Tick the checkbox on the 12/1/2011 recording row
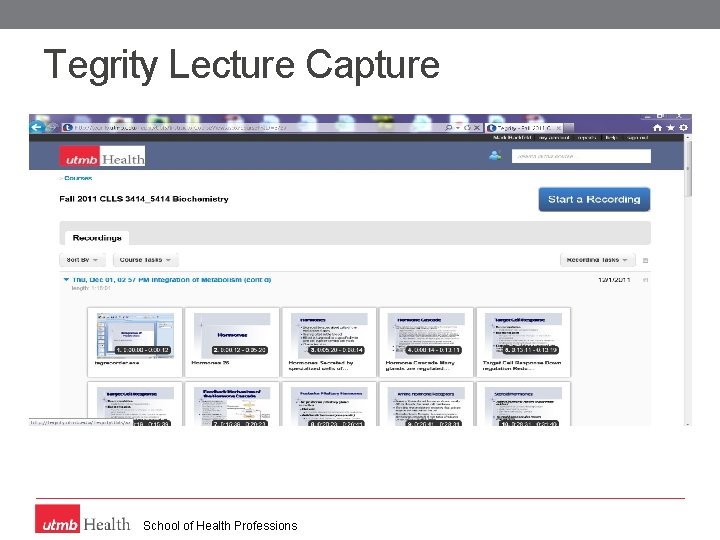 646,280
